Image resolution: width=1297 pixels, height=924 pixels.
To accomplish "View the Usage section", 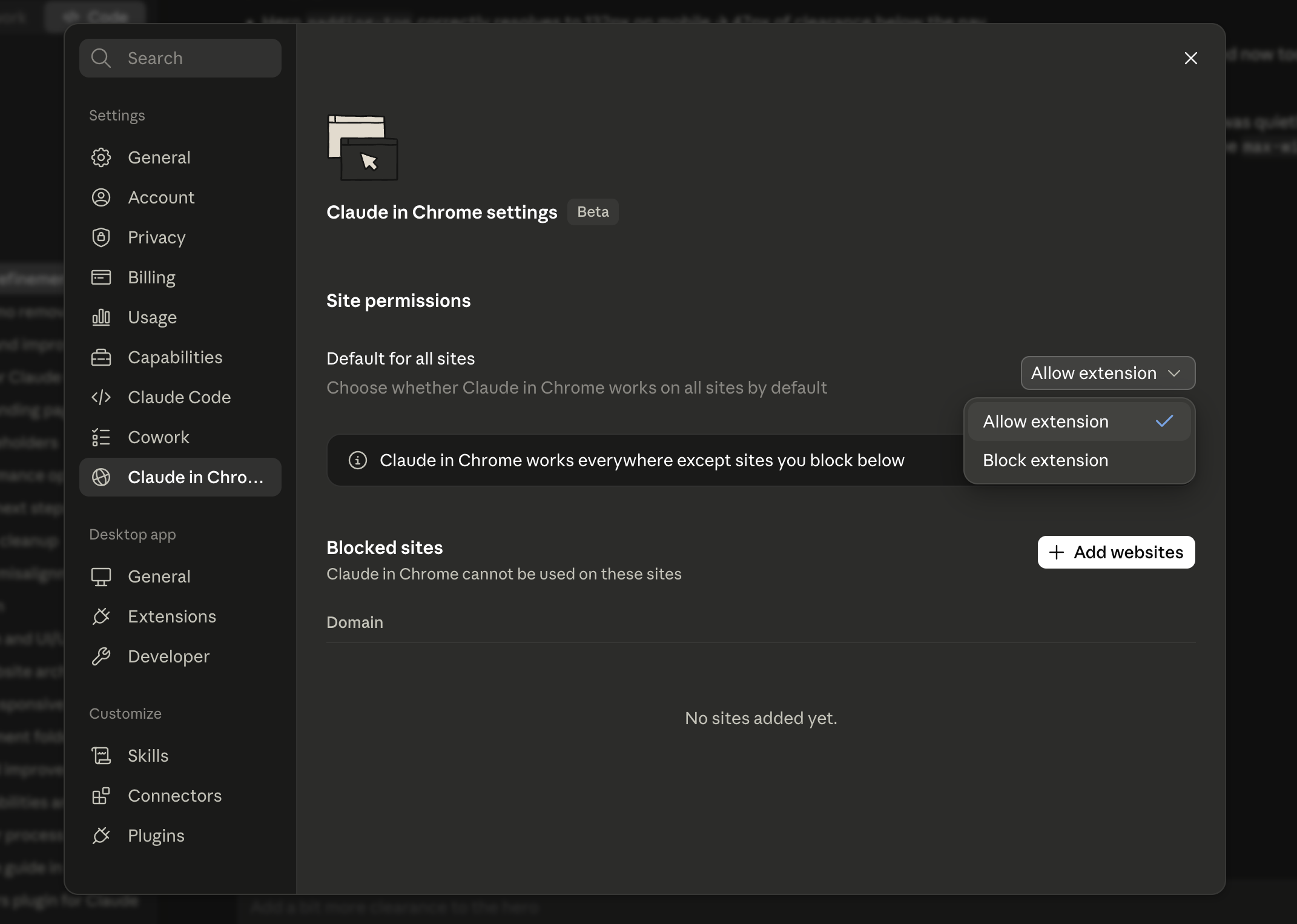I will tap(180, 317).
